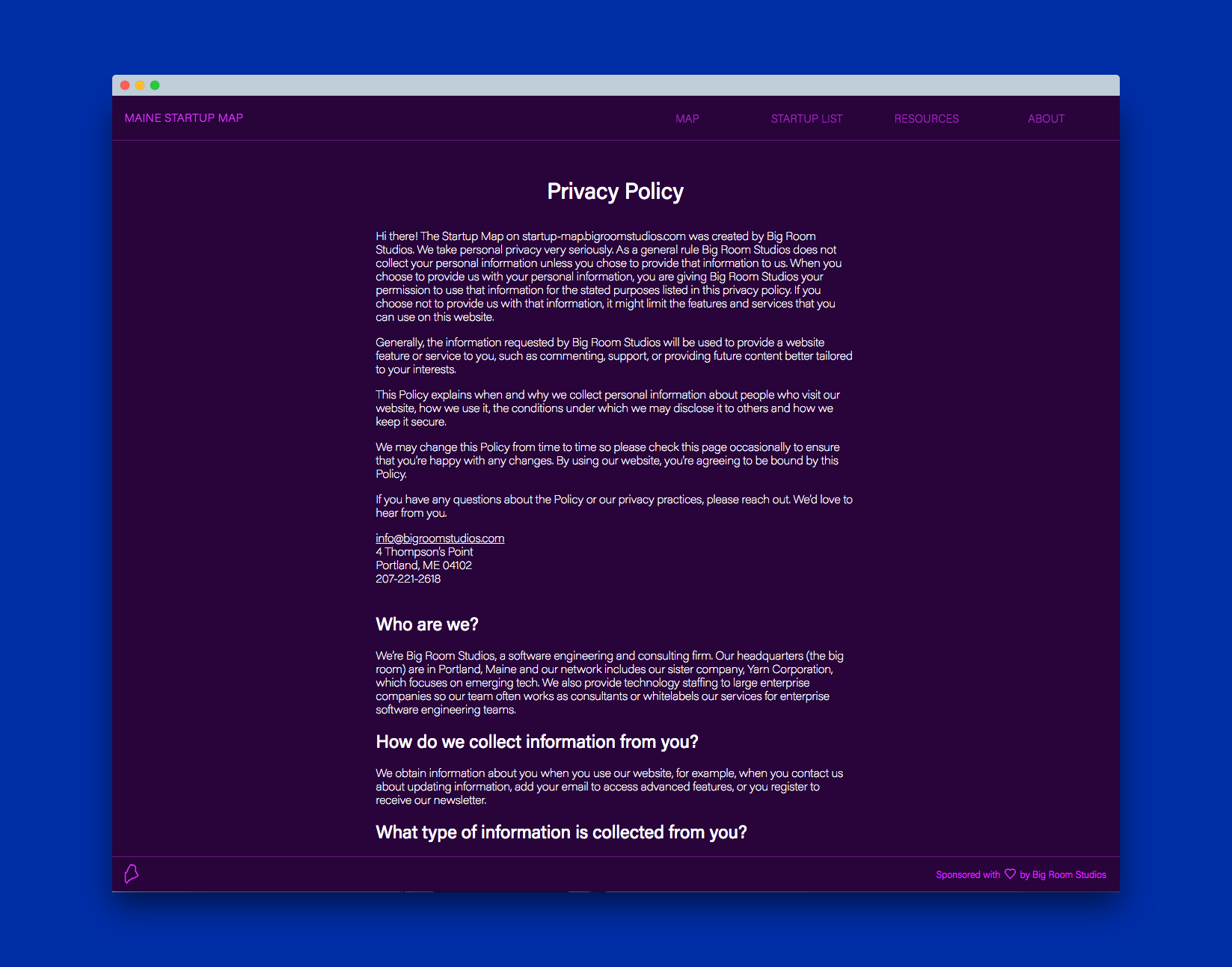
Task: Click the '4 Thompson's Point' address line
Action: (424, 552)
